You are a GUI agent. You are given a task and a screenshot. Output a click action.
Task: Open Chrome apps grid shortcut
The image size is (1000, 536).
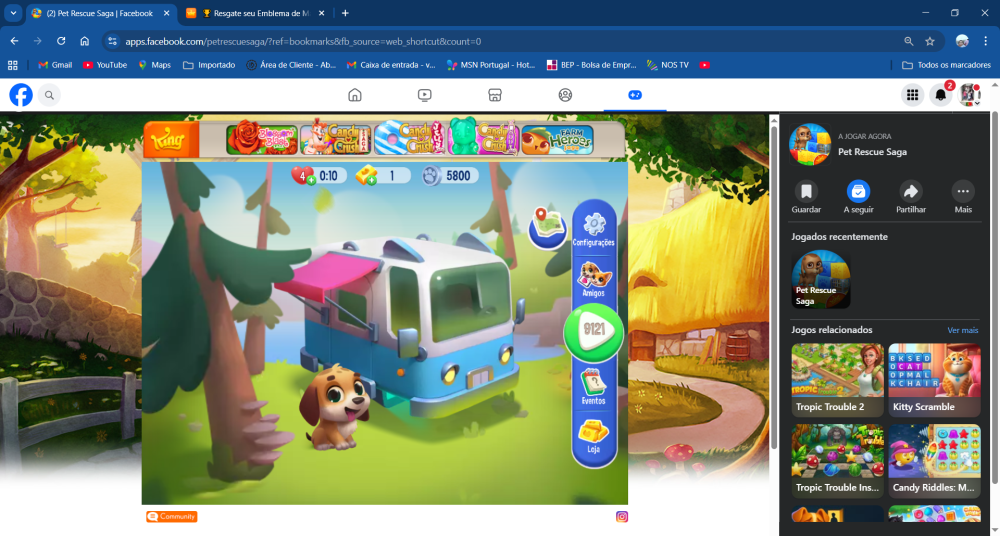click(x=12, y=65)
